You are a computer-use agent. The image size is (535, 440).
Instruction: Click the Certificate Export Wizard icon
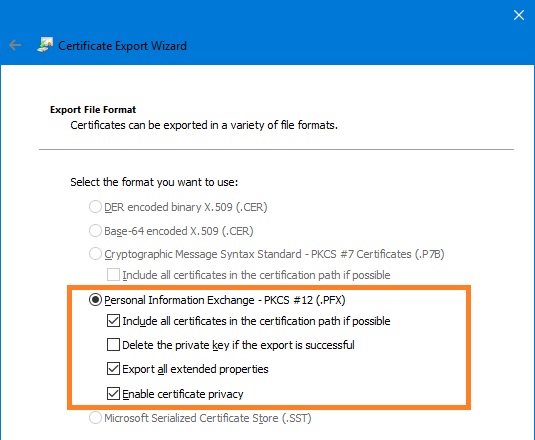45,45
